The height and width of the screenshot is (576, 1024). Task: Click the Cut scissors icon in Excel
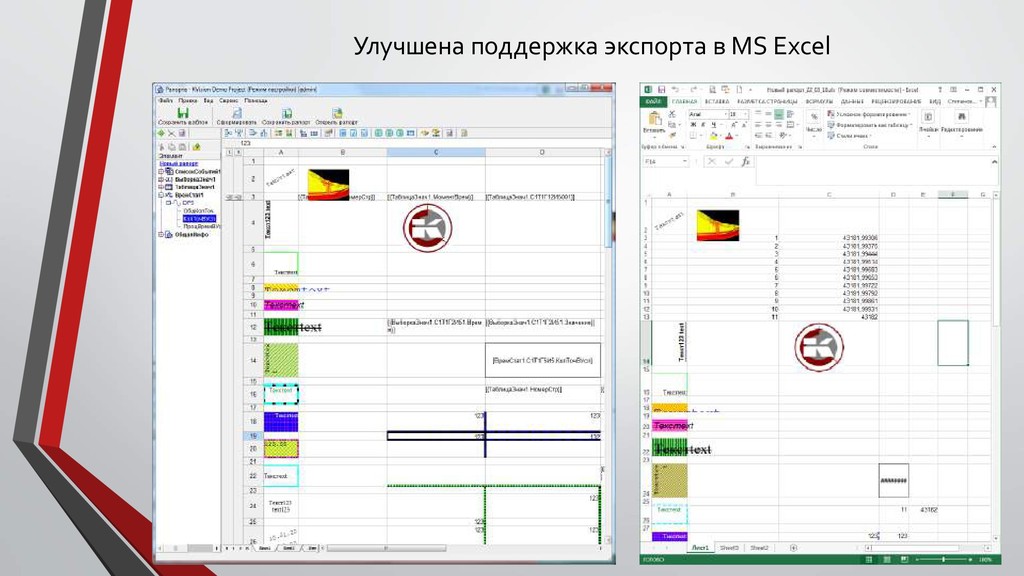pos(672,114)
